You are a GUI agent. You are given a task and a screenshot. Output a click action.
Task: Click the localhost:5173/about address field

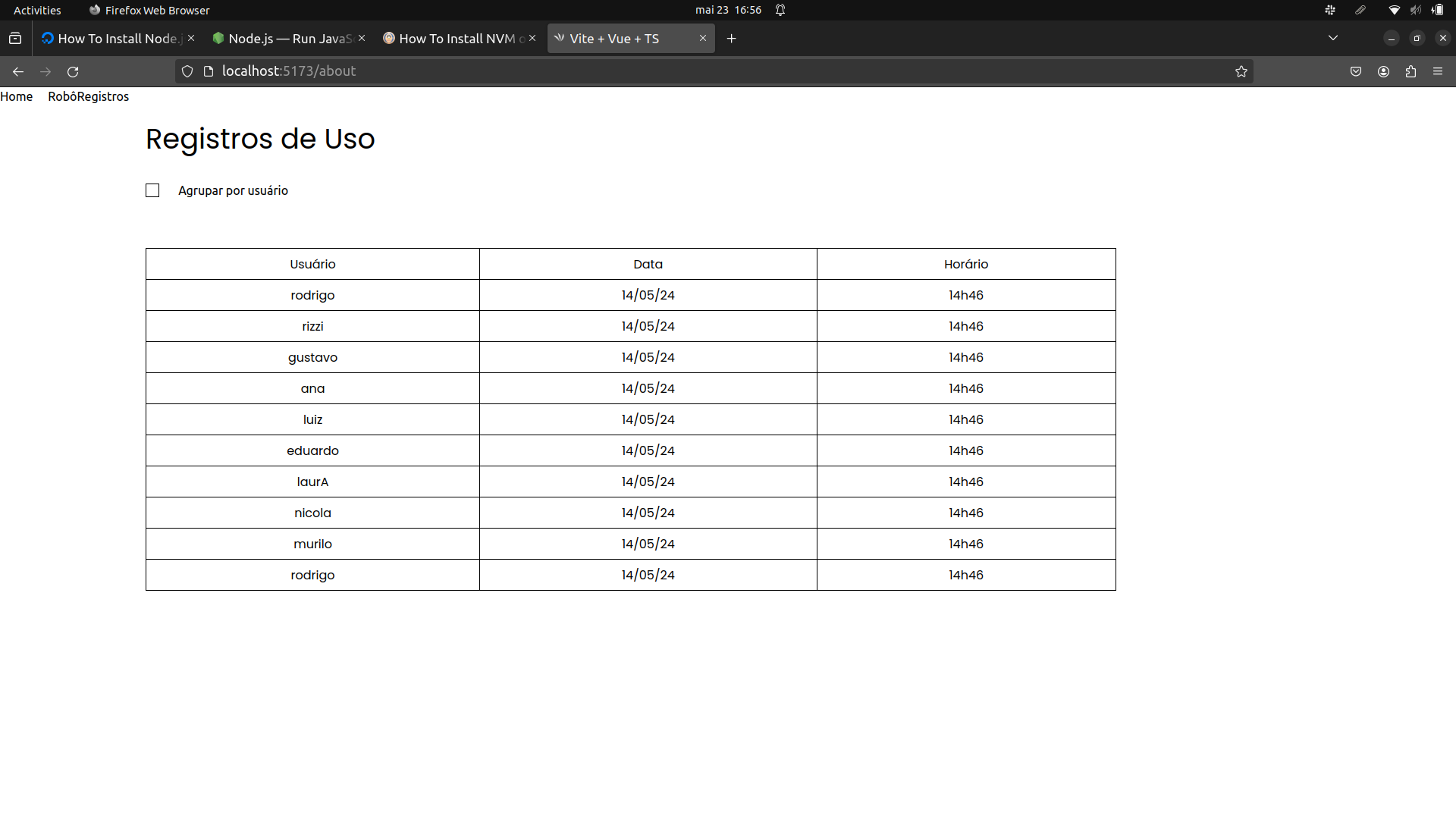click(x=713, y=71)
